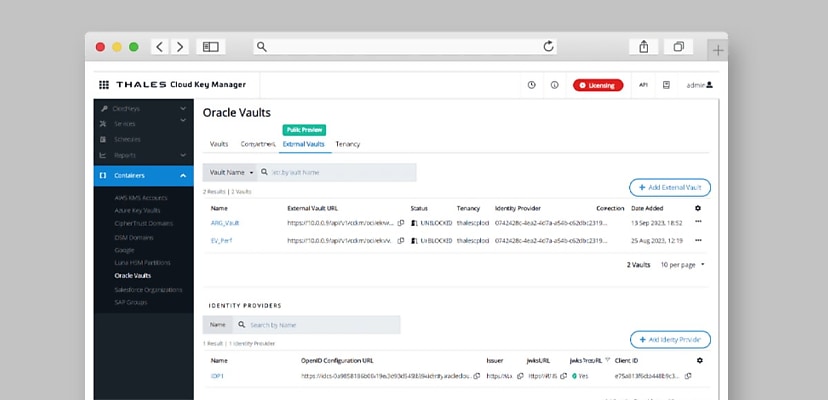The height and width of the screenshot is (400, 828).
Task: Open the ARG_Vault row ellipsis menu
Action: (x=698, y=222)
